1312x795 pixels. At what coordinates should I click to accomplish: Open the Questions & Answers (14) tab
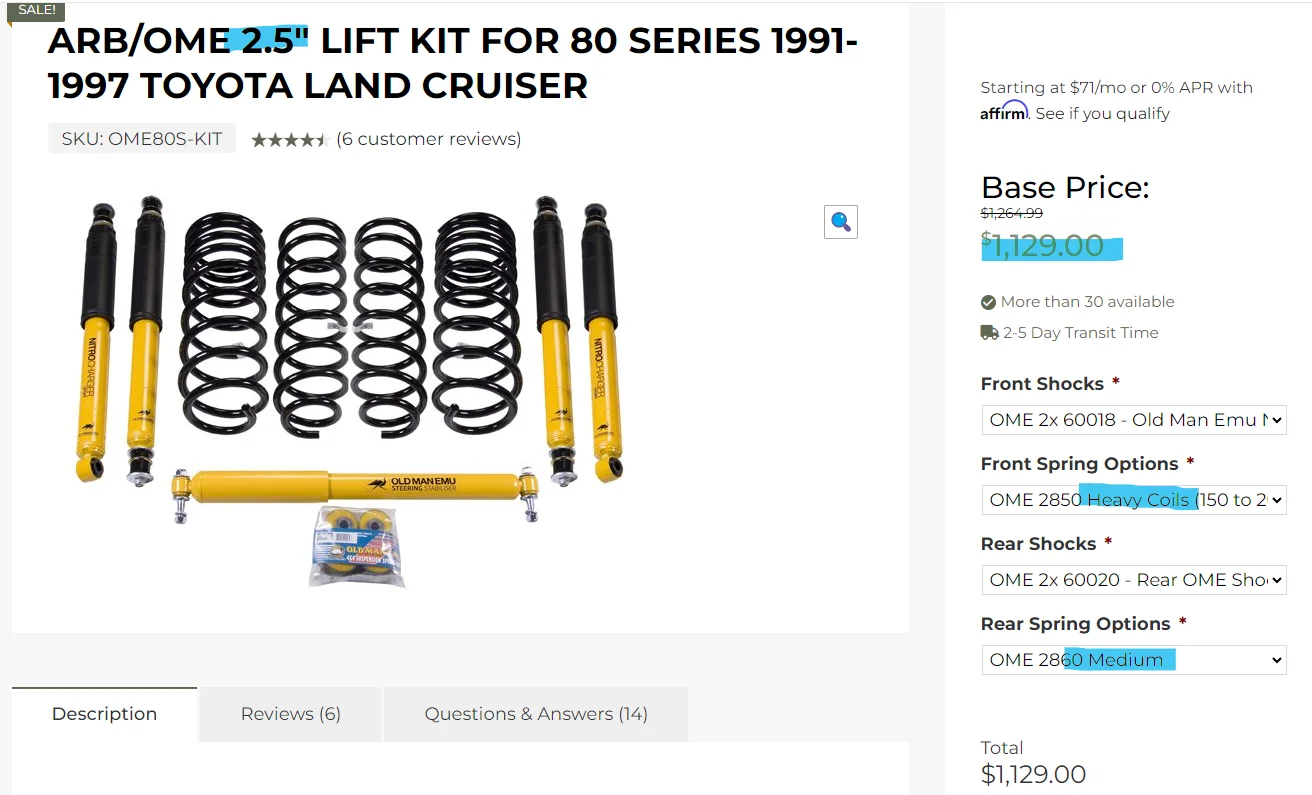coord(536,714)
